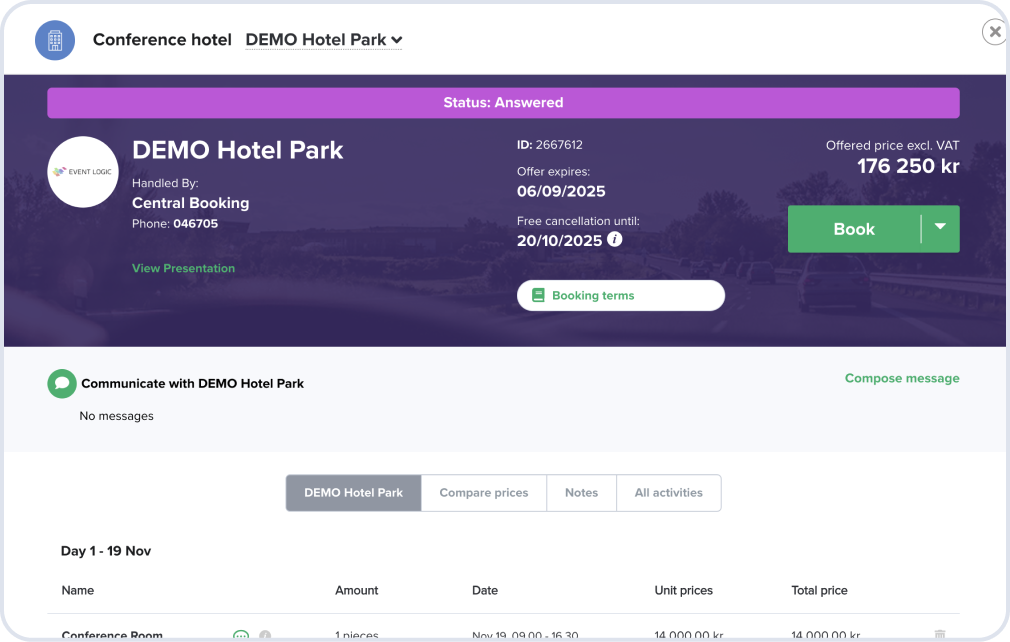Select the DEMO Hotel Park tab
The image size is (1010, 642).
pyautogui.click(x=353, y=493)
